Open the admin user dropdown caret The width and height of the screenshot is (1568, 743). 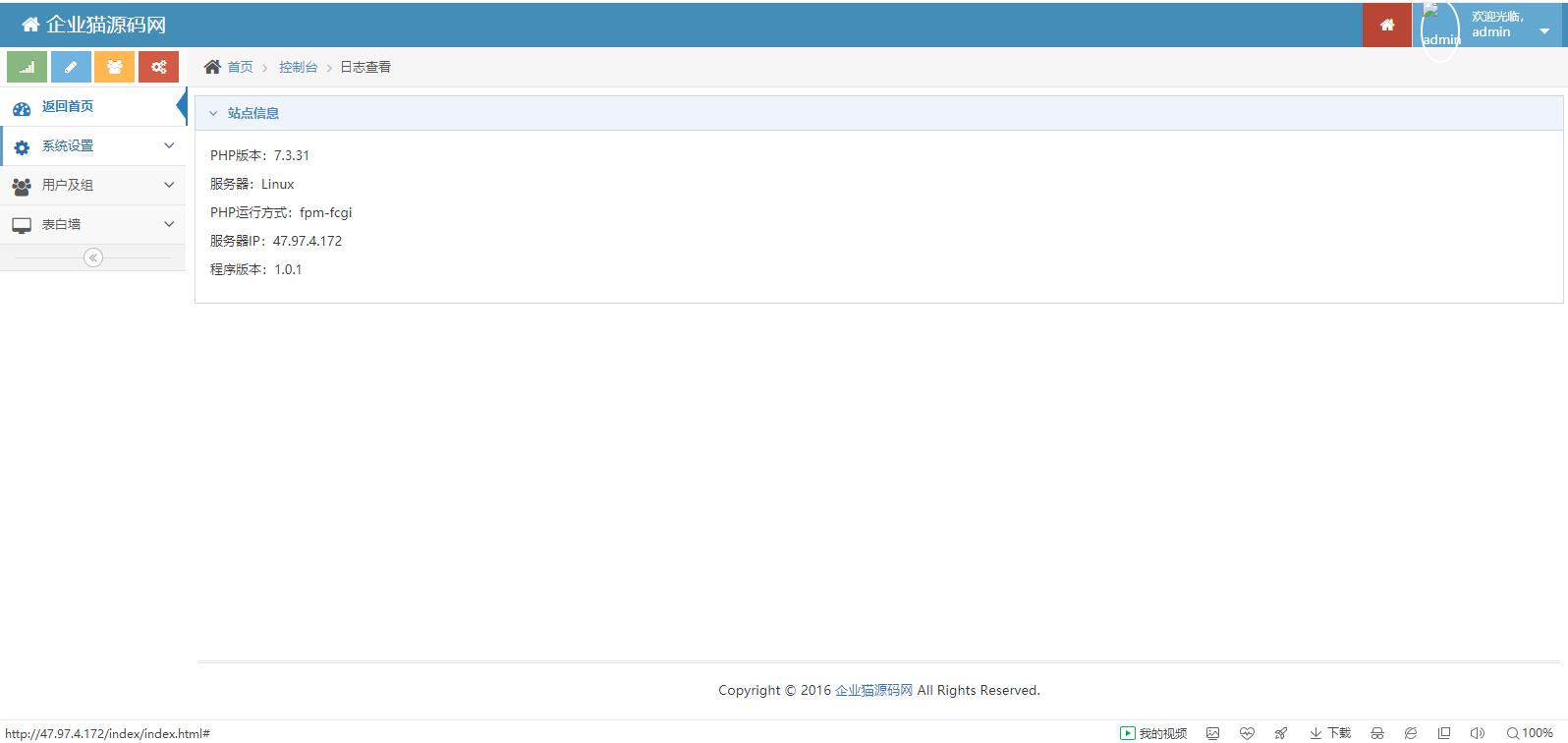(1544, 31)
